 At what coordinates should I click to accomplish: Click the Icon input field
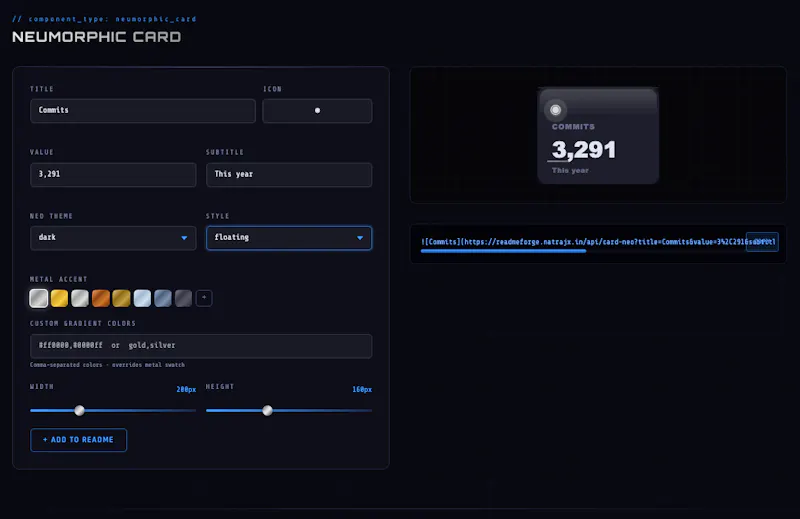tap(317, 111)
